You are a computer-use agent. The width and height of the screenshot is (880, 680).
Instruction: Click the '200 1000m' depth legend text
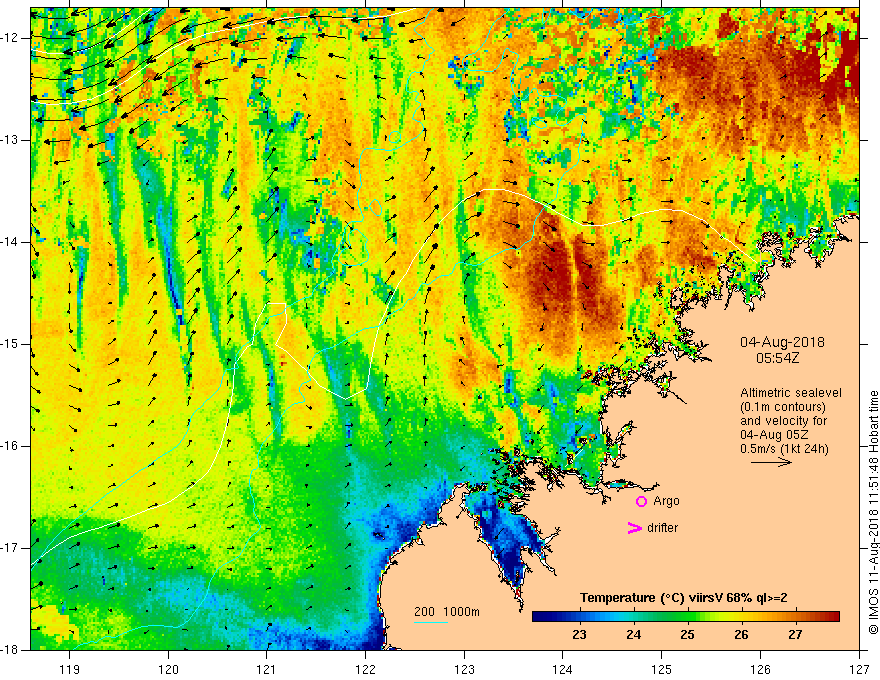(447, 612)
